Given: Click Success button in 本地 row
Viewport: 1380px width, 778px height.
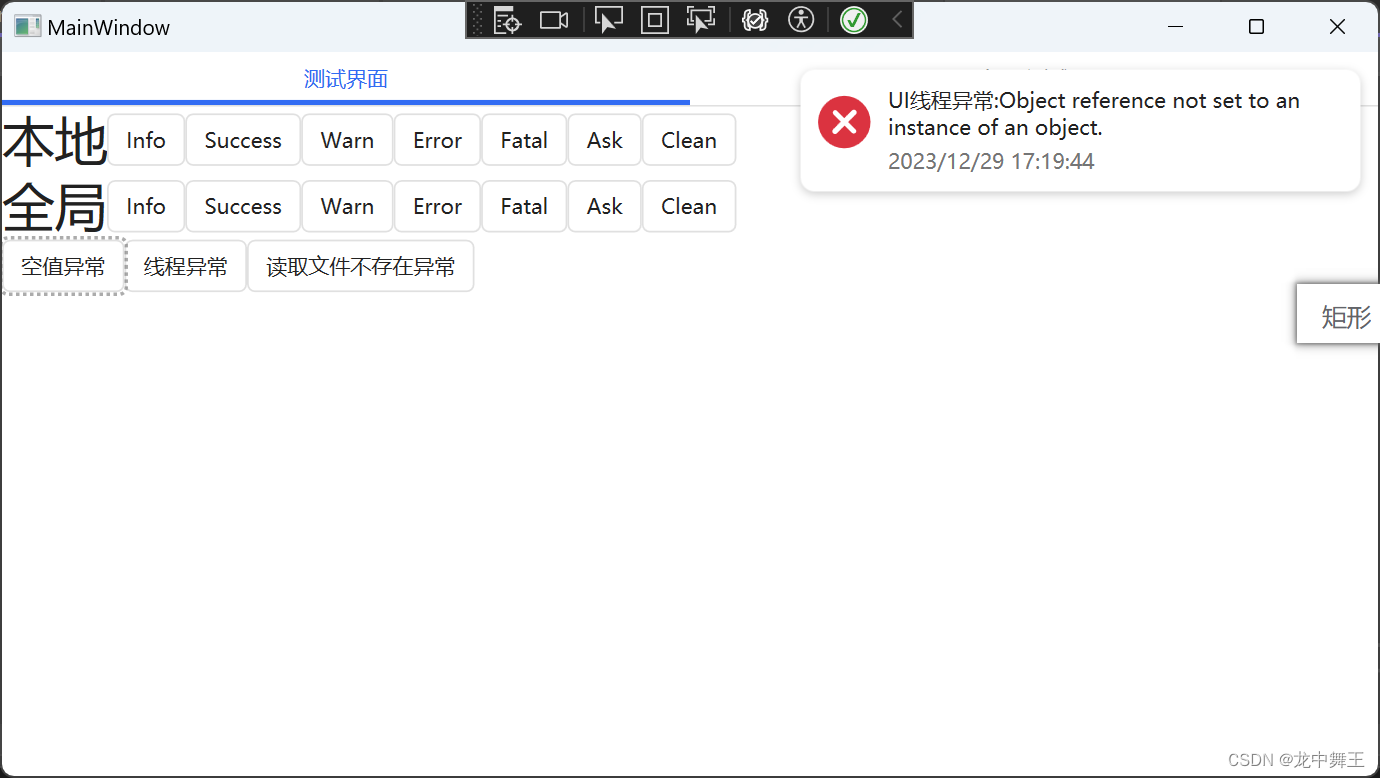Looking at the screenshot, I should (243, 140).
